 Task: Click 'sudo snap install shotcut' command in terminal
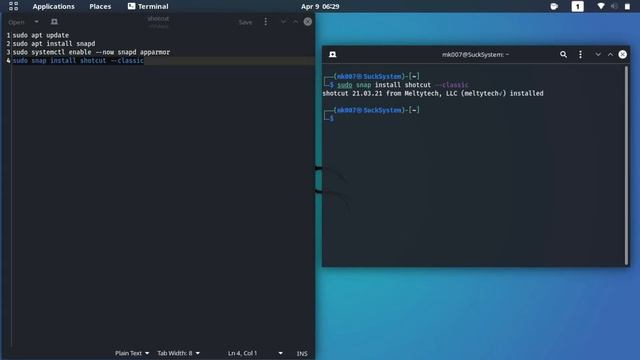click(x=402, y=85)
